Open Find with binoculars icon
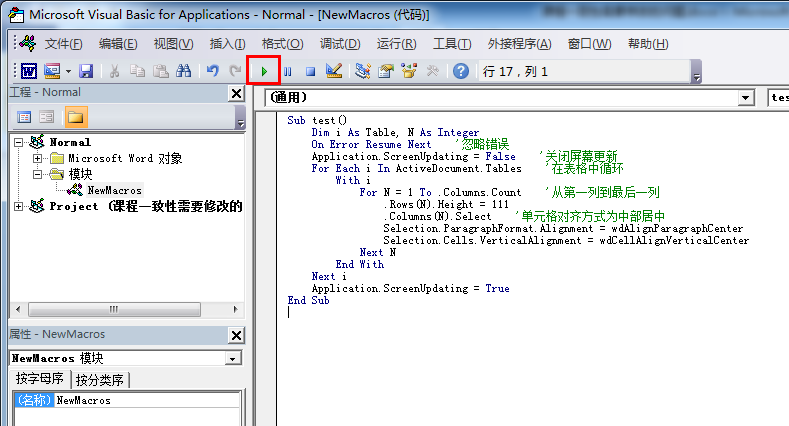This screenshot has height=426, width=789. [184, 71]
